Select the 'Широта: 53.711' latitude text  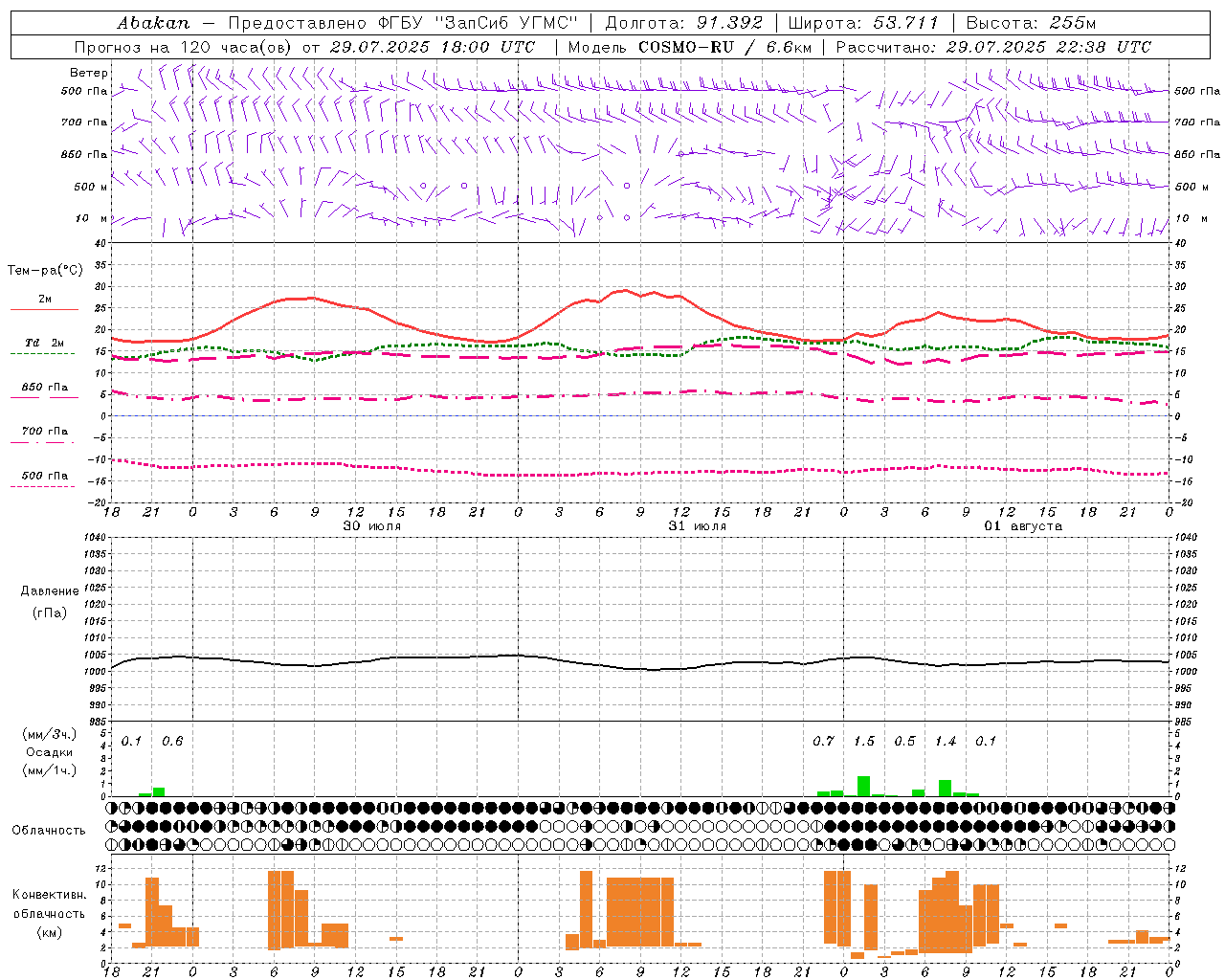[863, 23]
